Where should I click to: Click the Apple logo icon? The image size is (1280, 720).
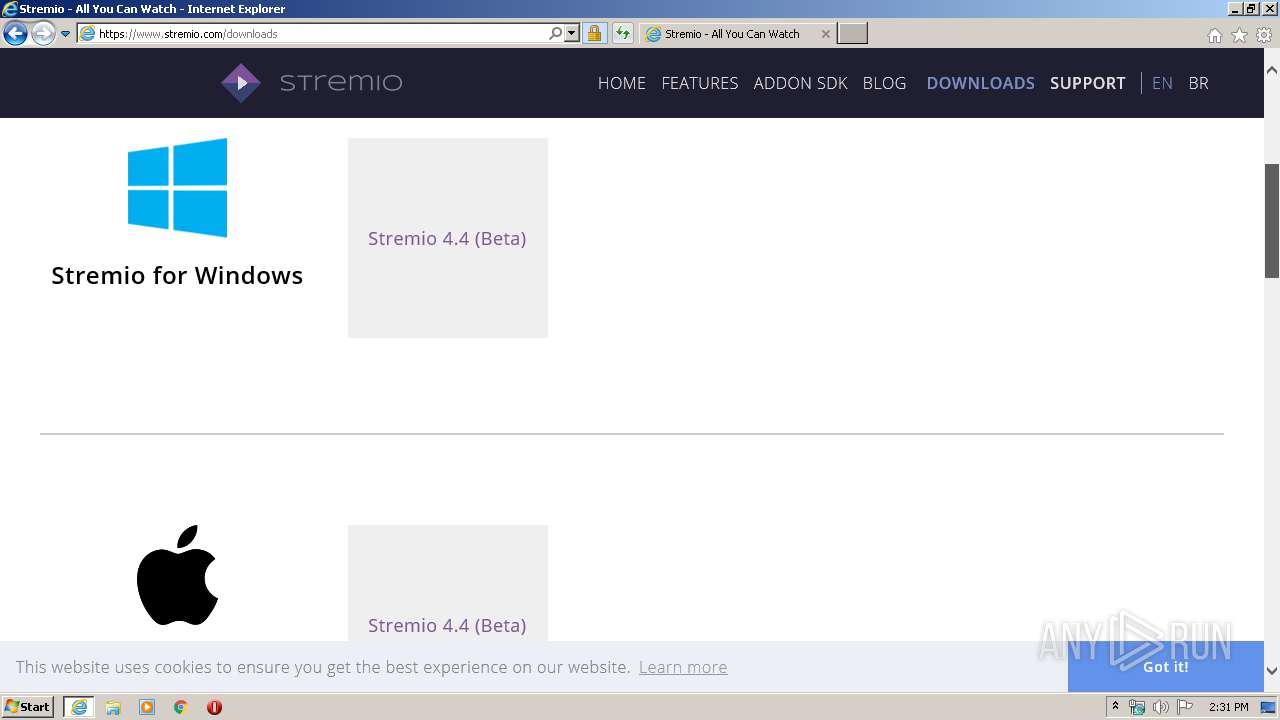click(x=177, y=575)
